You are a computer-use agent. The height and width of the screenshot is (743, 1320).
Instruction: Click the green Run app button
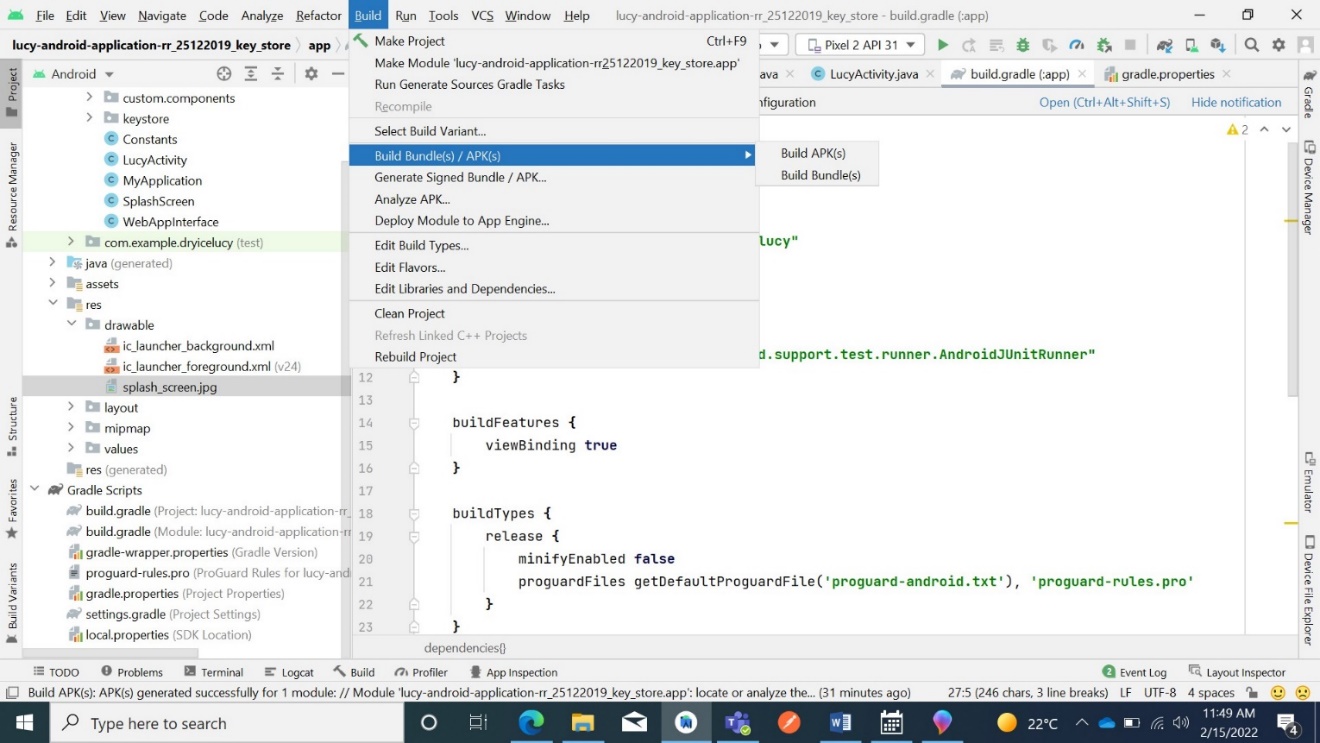coord(942,45)
